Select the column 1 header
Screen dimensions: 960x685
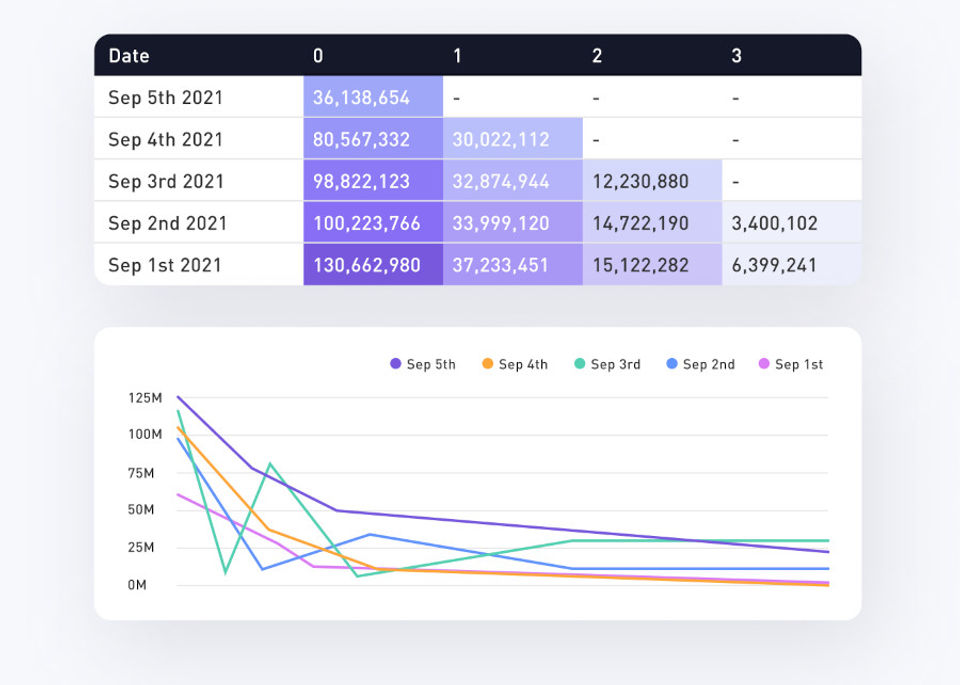[457, 56]
